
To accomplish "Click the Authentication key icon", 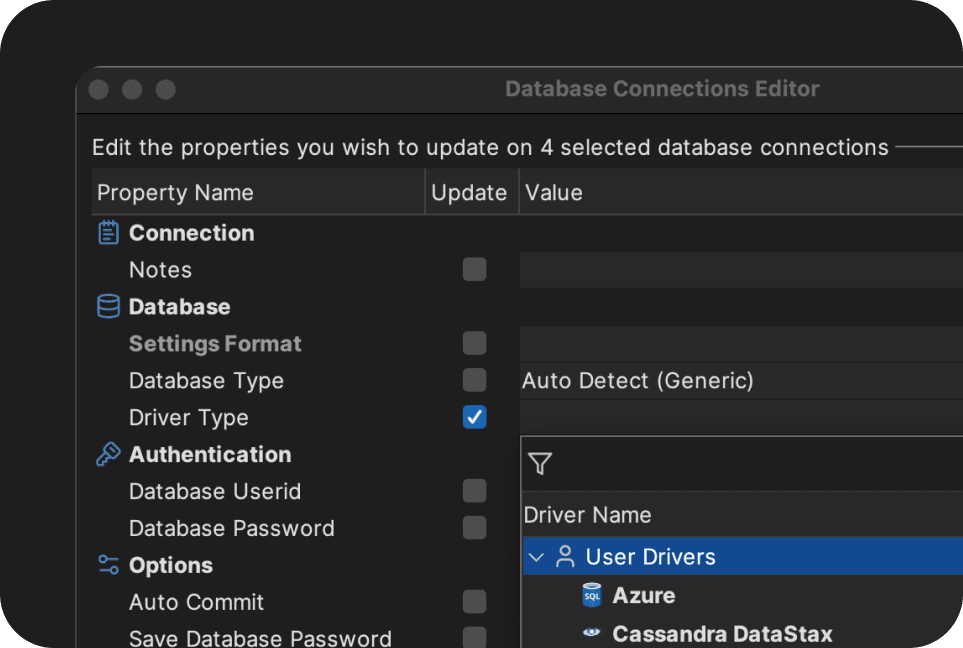I will tap(107, 454).
